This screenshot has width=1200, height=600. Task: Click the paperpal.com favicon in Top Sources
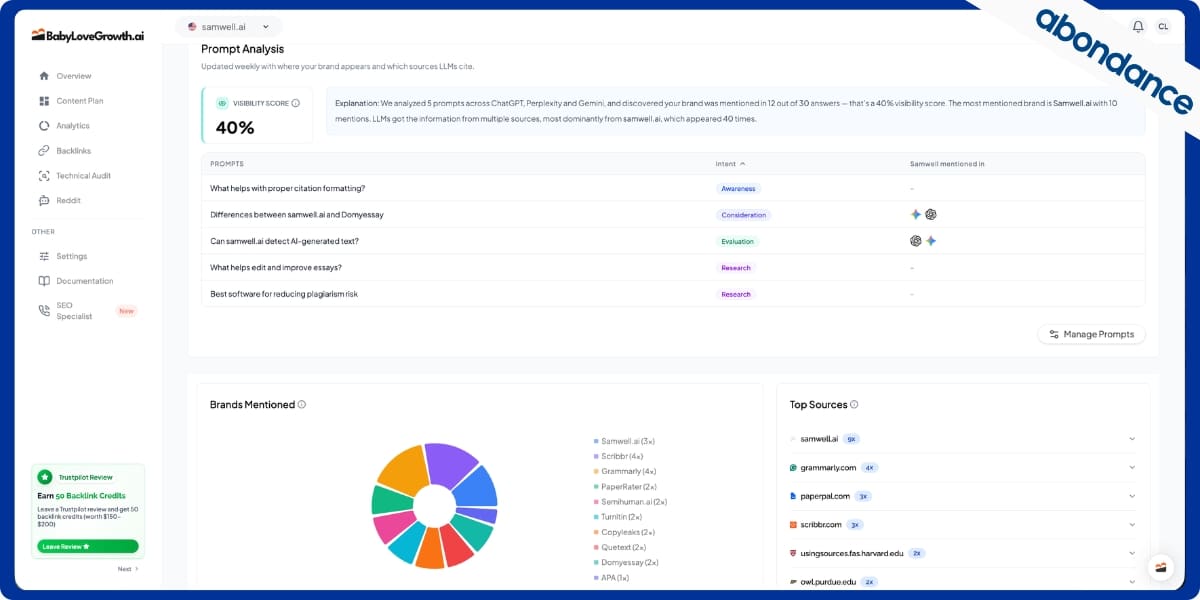click(x=793, y=496)
